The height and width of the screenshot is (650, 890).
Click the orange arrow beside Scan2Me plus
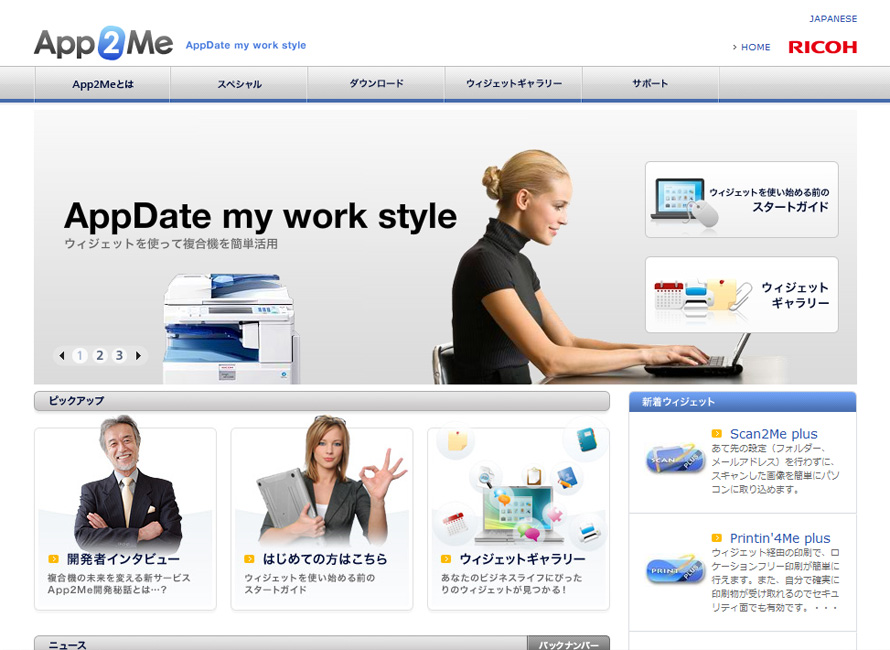click(x=717, y=434)
